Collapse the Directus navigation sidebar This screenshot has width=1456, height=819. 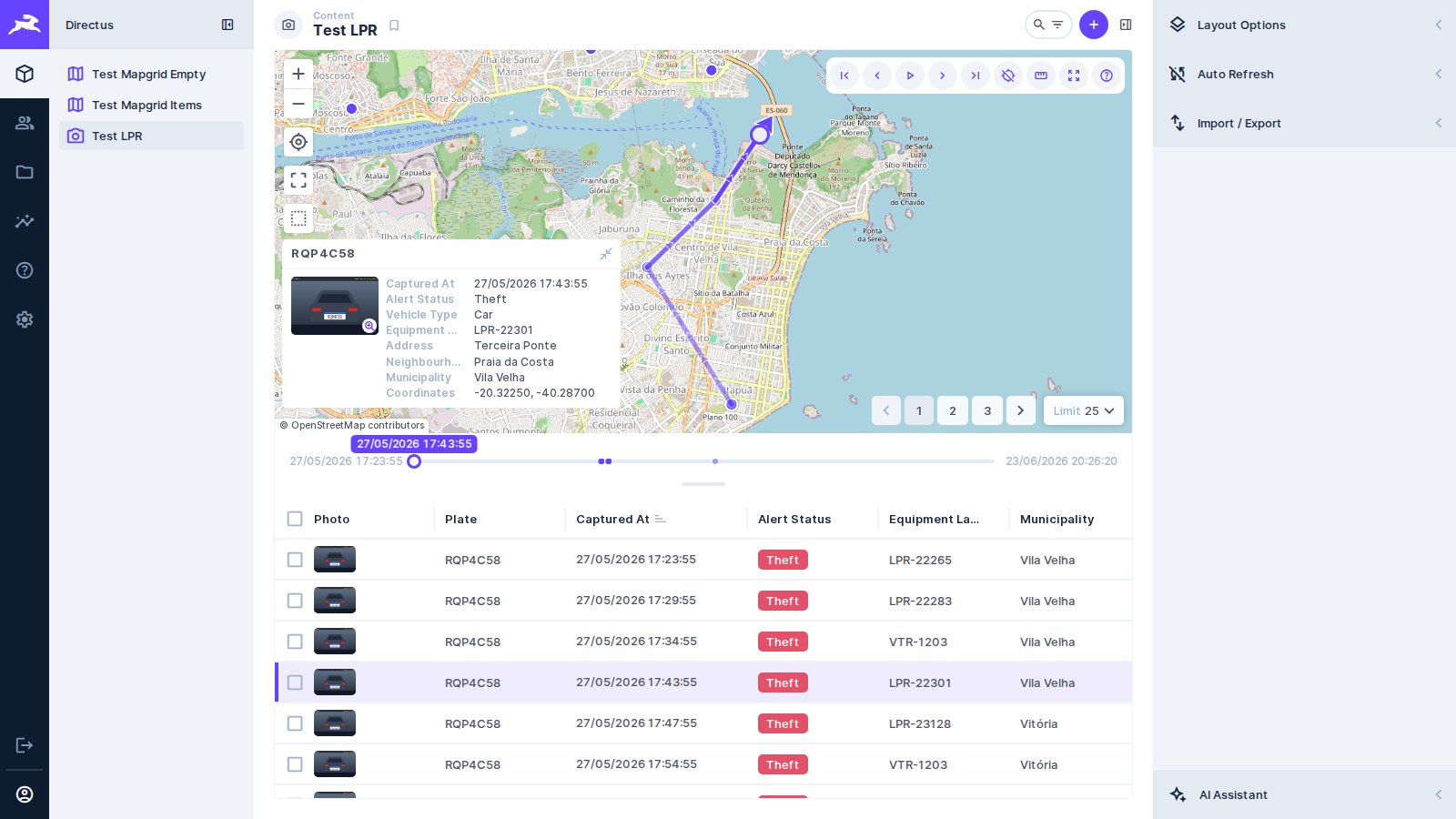click(227, 25)
